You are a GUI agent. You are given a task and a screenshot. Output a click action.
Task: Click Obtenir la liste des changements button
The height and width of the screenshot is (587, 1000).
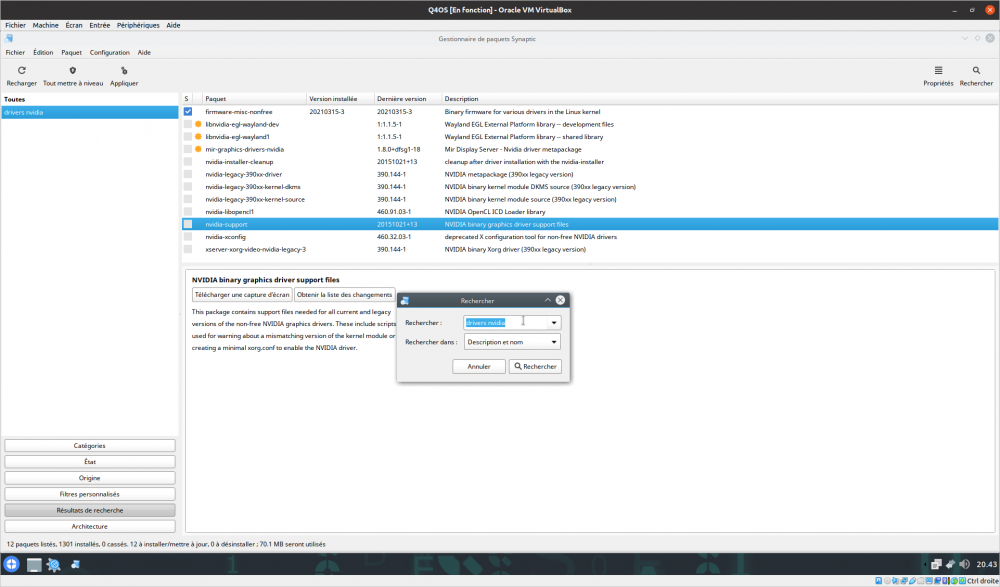point(344,295)
